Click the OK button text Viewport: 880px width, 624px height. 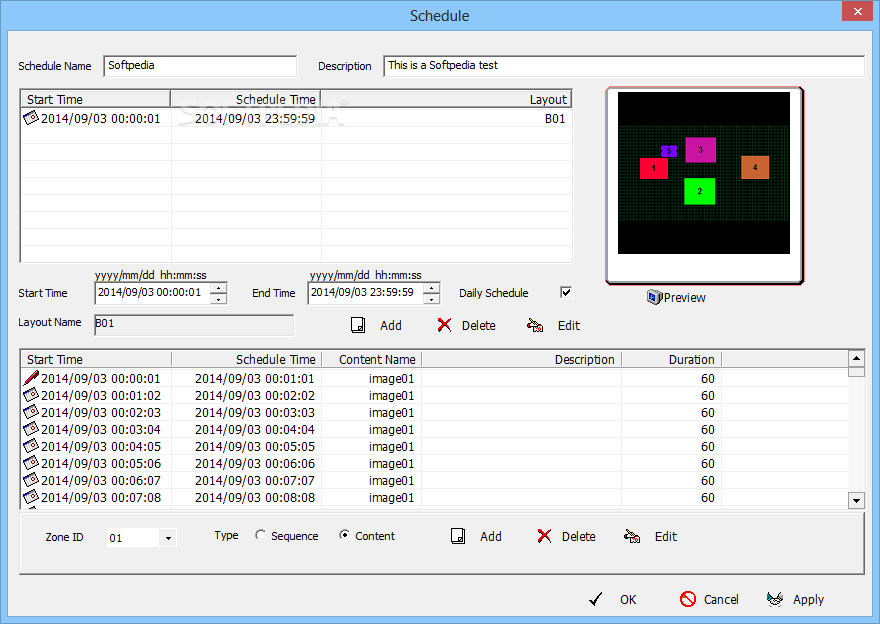[x=628, y=599]
